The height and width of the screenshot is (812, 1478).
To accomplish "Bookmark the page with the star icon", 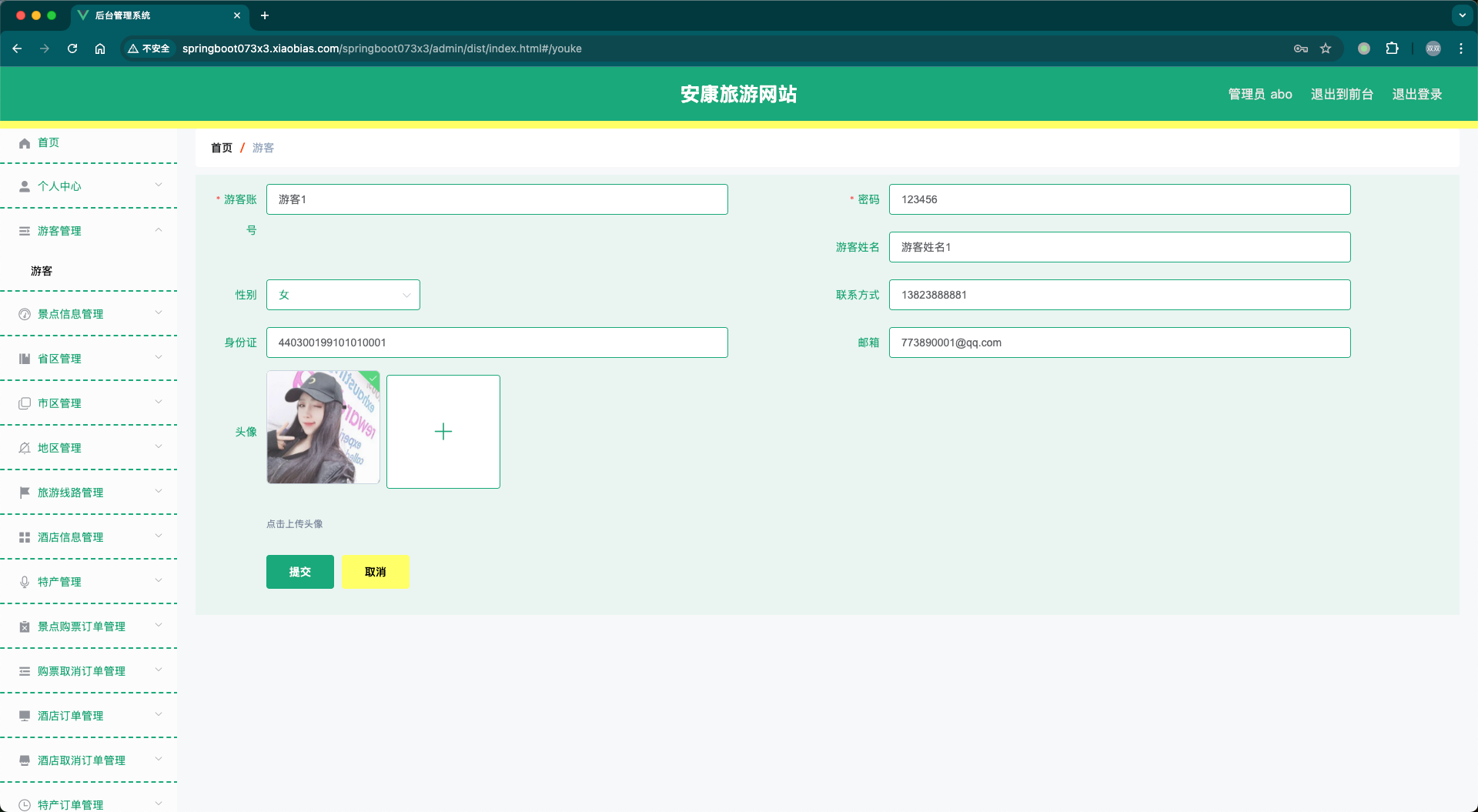I will pos(1326,48).
